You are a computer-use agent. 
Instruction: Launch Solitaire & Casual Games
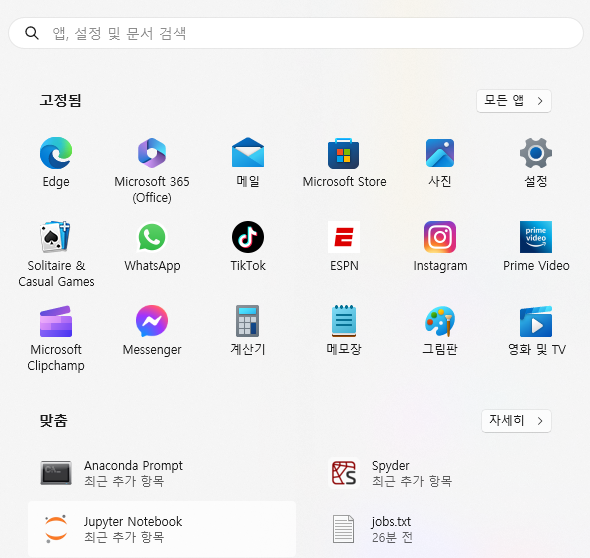click(56, 237)
